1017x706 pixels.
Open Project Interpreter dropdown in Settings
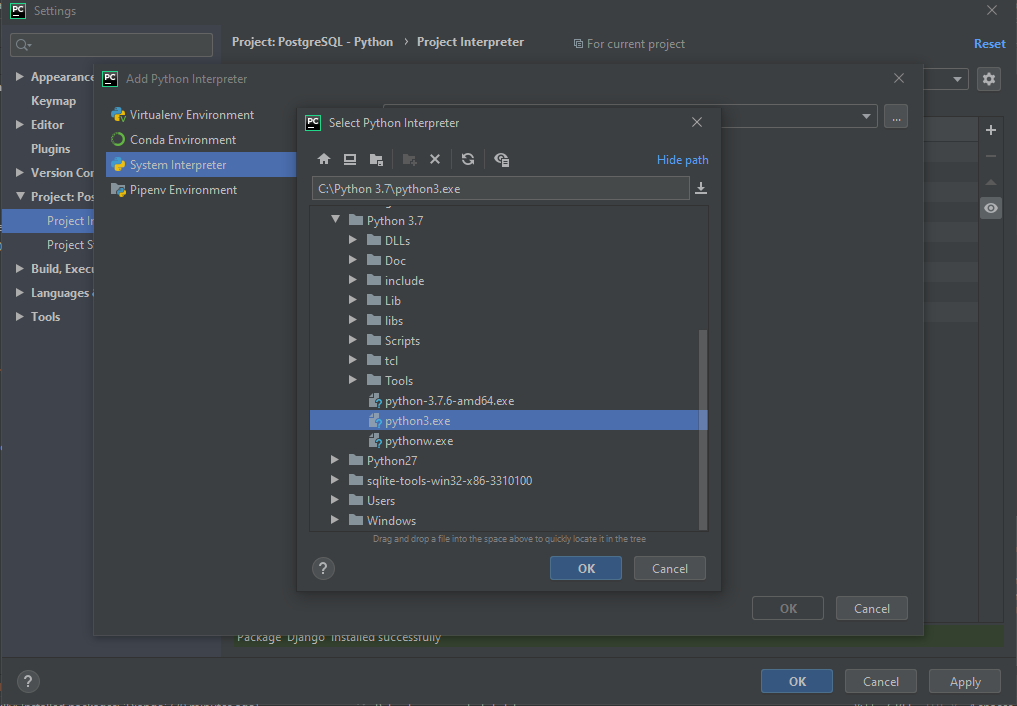click(x=957, y=79)
